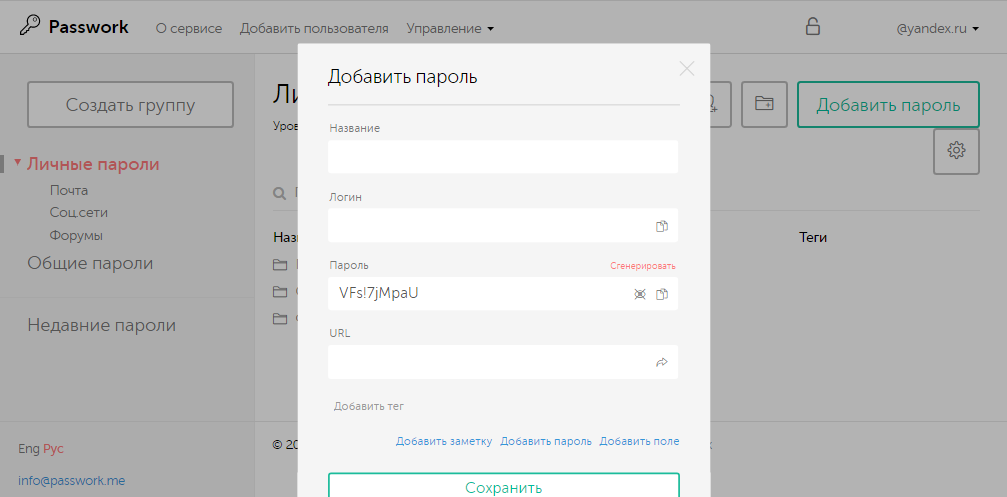1007x497 pixels.
Task: Select the Форумы folder in sidebar
Action: pyautogui.click(x=76, y=236)
